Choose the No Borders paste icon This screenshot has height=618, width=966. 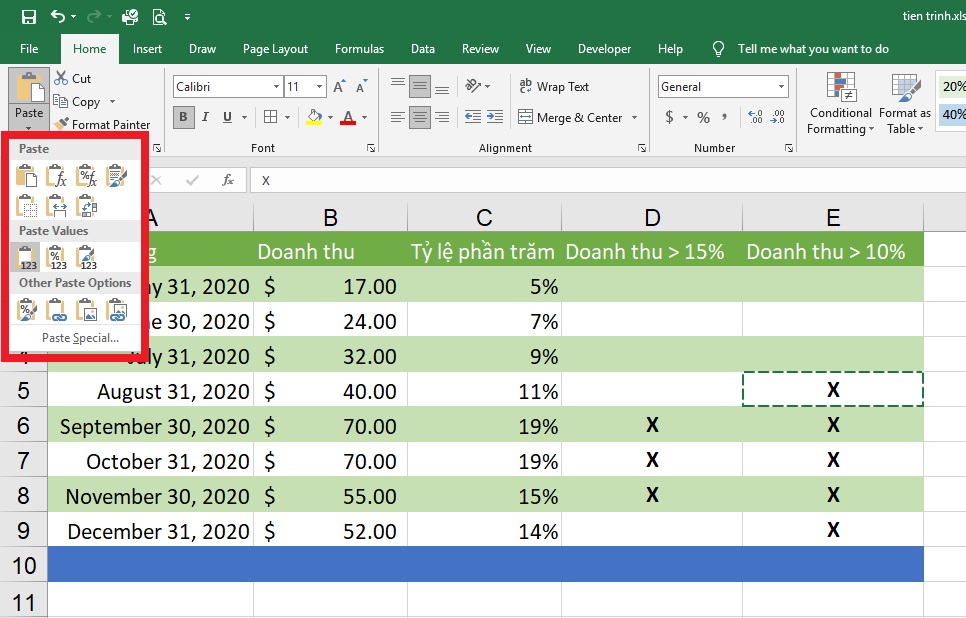click(26, 206)
